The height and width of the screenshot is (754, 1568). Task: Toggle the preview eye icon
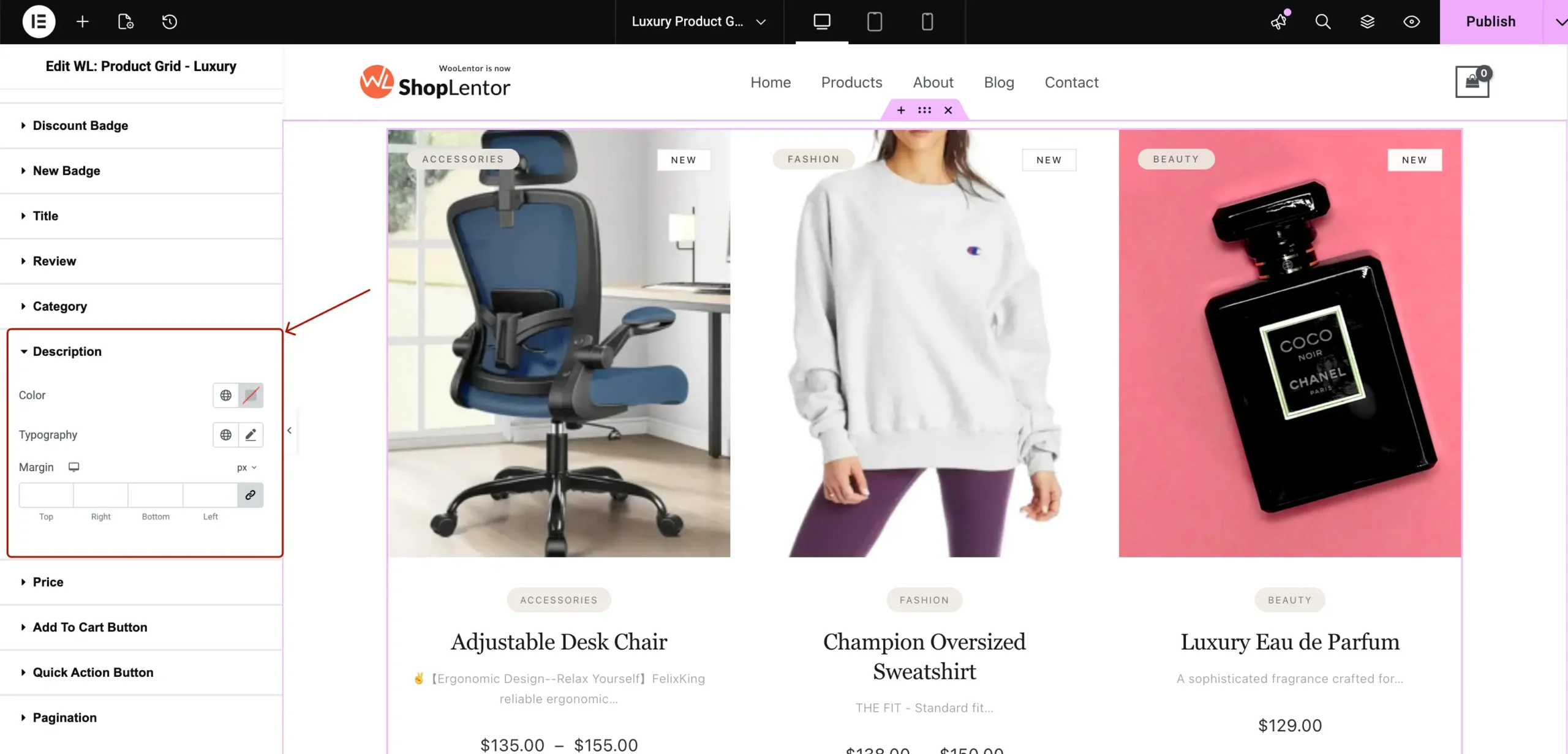(x=1411, y=21)
